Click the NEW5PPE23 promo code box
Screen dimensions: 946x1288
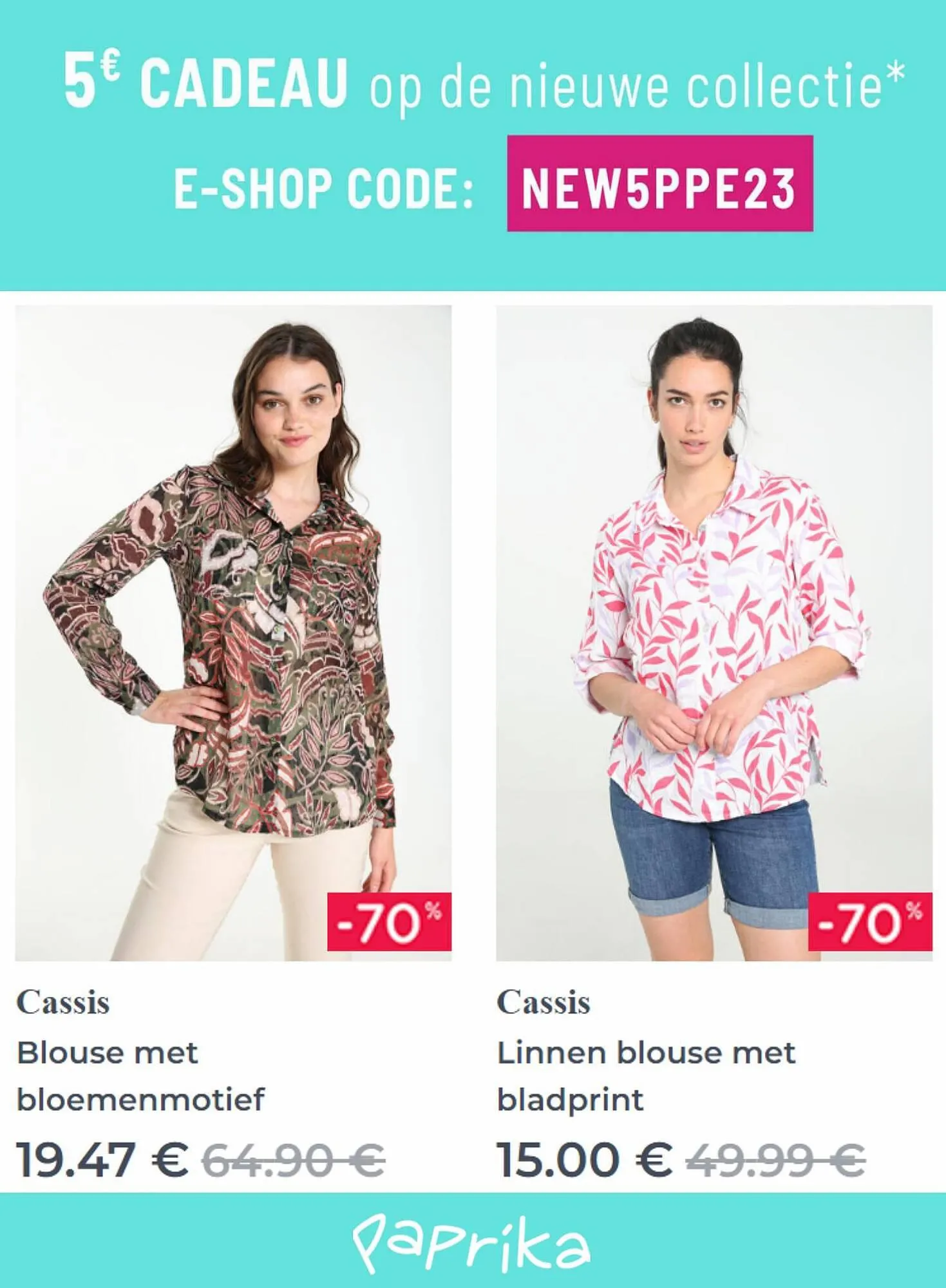pyautogui.click(x=660, y=184)
